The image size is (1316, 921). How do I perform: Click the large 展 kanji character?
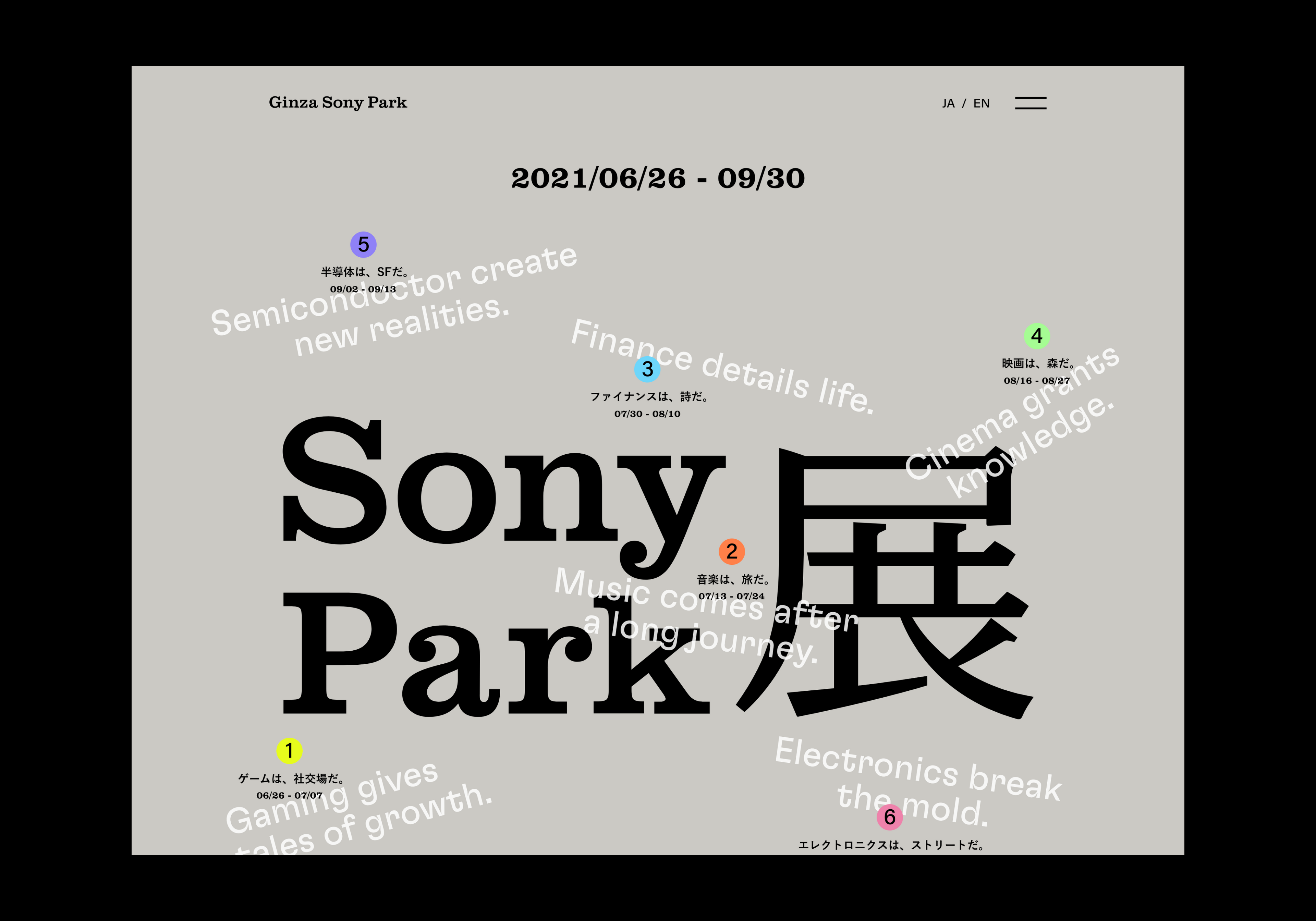pyautogui.click(x=886, y=583)
